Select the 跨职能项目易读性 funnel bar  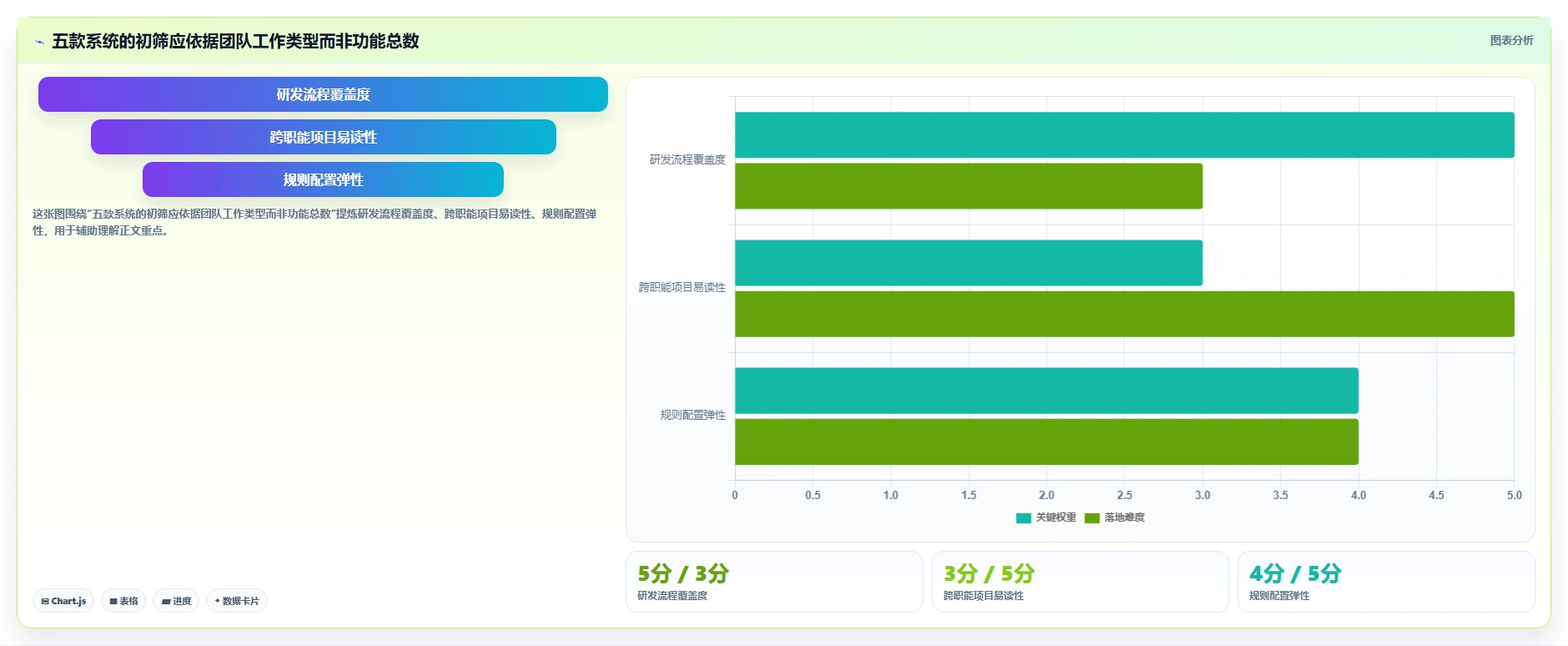pos(323,137)
